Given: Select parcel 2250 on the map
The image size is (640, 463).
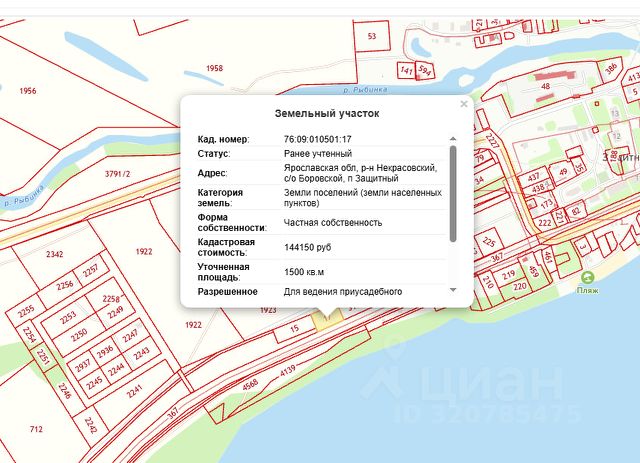Looking at the screenshot, I should [x=79, y=335].
